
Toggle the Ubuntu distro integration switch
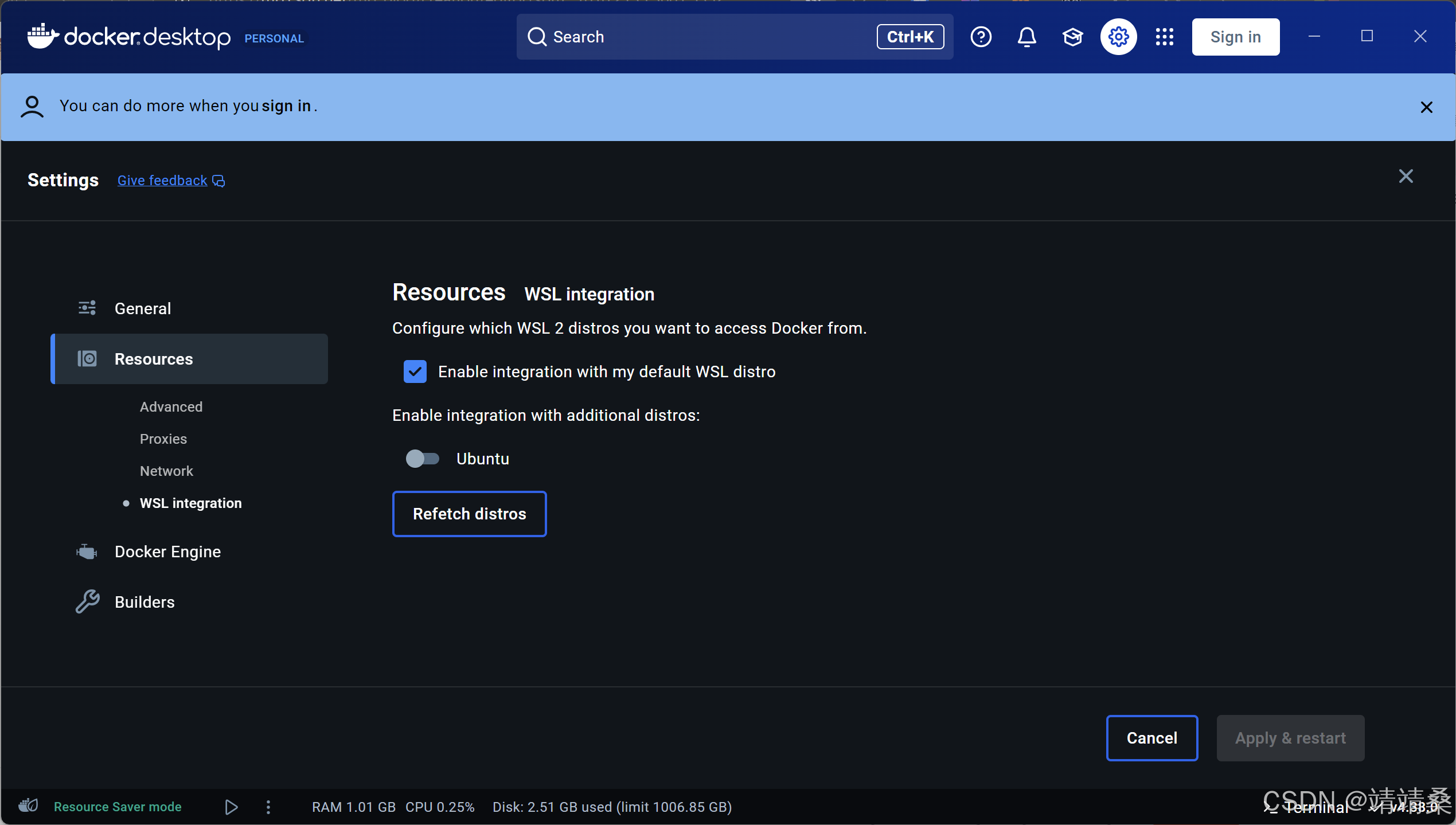423,459
